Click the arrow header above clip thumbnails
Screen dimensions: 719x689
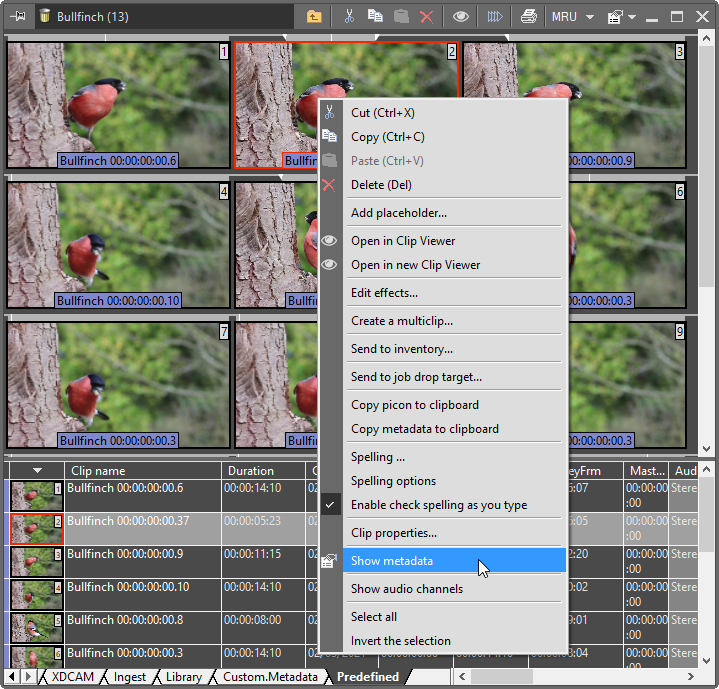point(37,471)
